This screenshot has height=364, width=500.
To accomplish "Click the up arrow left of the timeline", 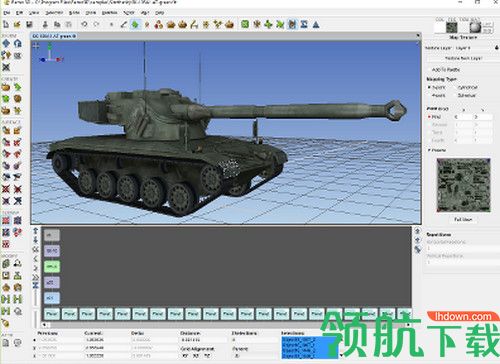I will point(36,230).
